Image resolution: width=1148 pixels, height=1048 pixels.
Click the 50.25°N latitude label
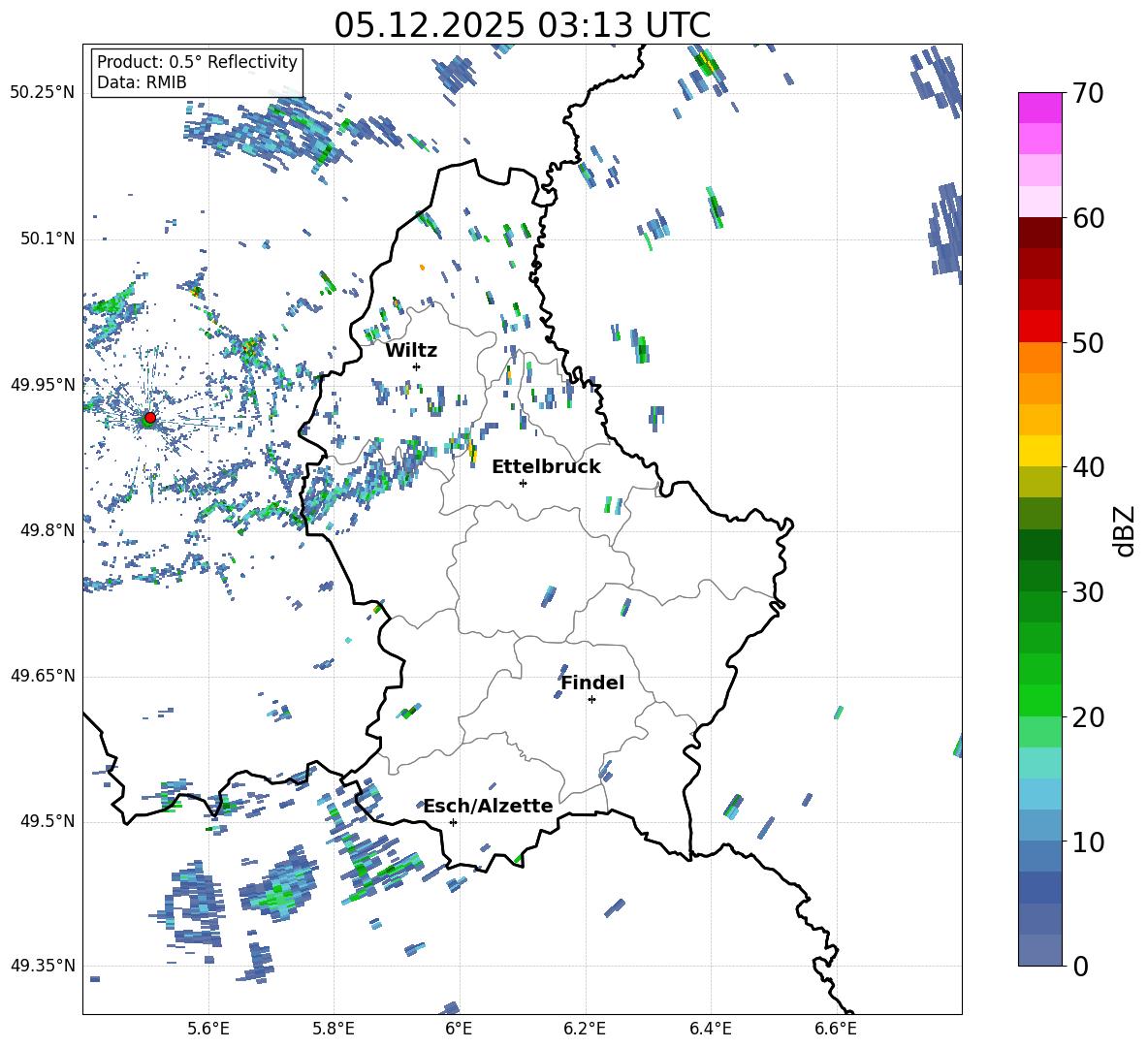[43, 93]
